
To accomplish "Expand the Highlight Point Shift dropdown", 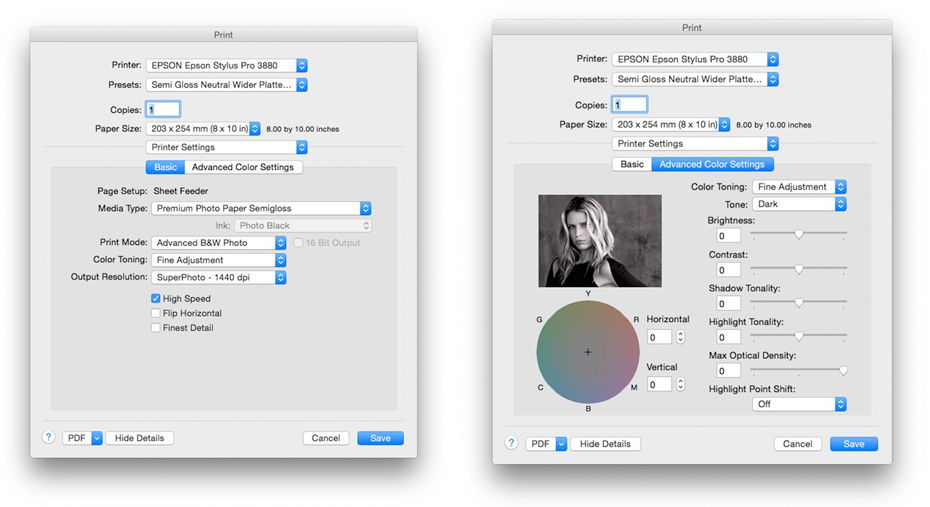I will point(799,404).
